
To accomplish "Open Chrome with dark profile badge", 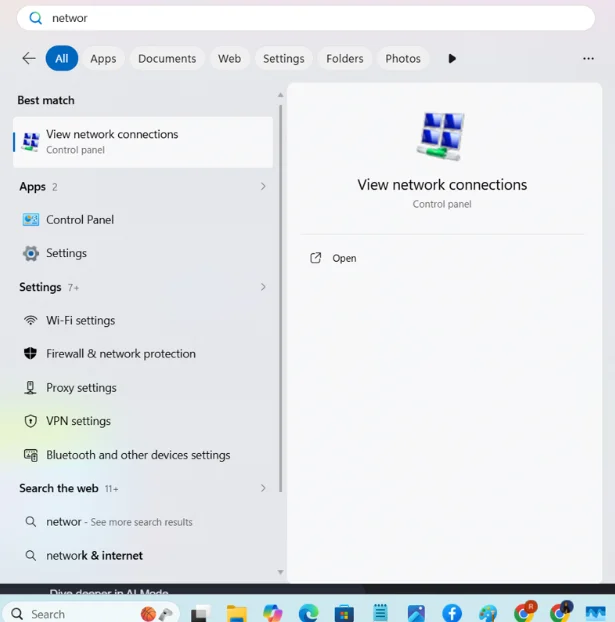I will [561, 612].
